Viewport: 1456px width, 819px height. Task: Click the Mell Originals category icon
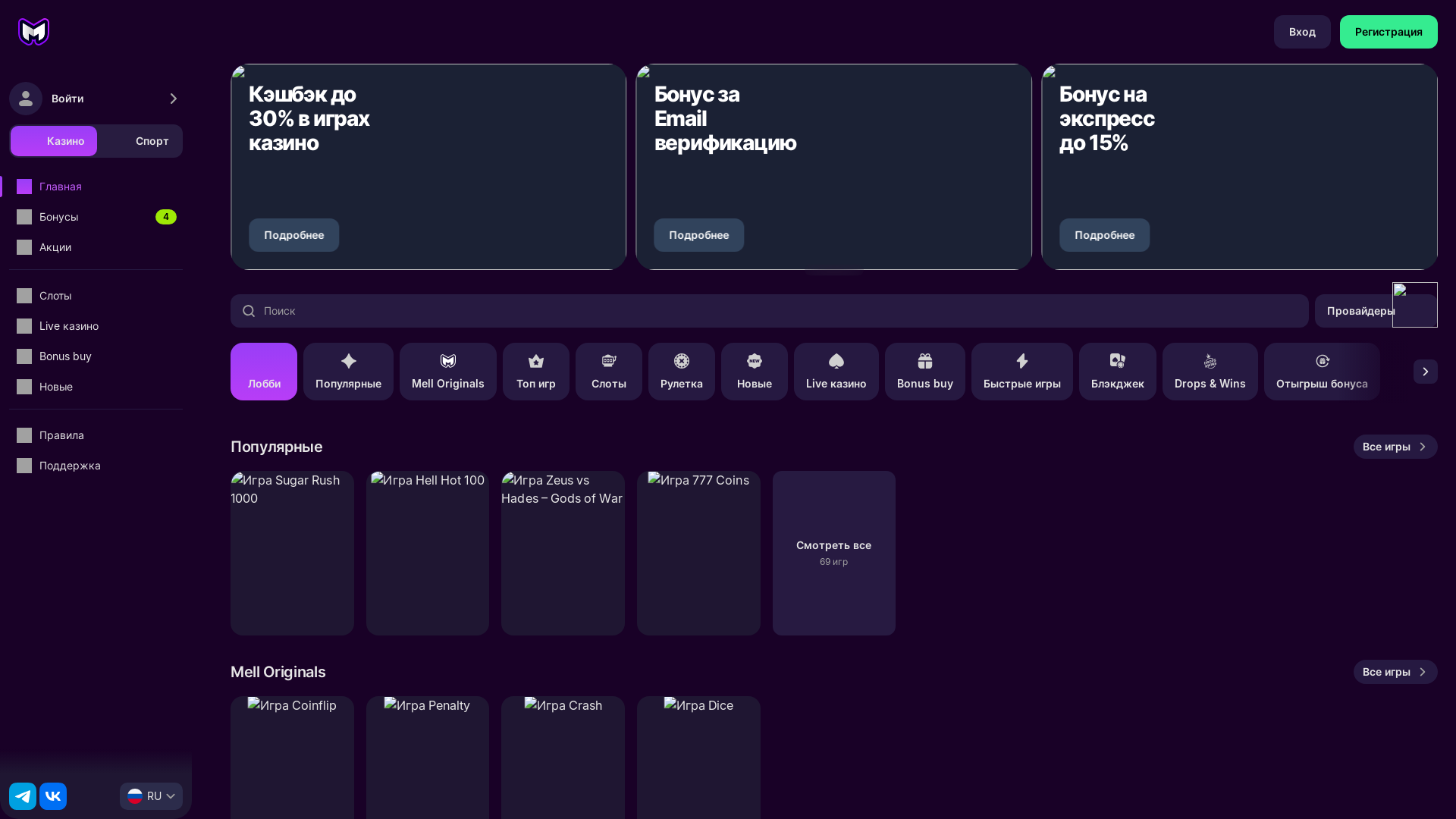448,361
